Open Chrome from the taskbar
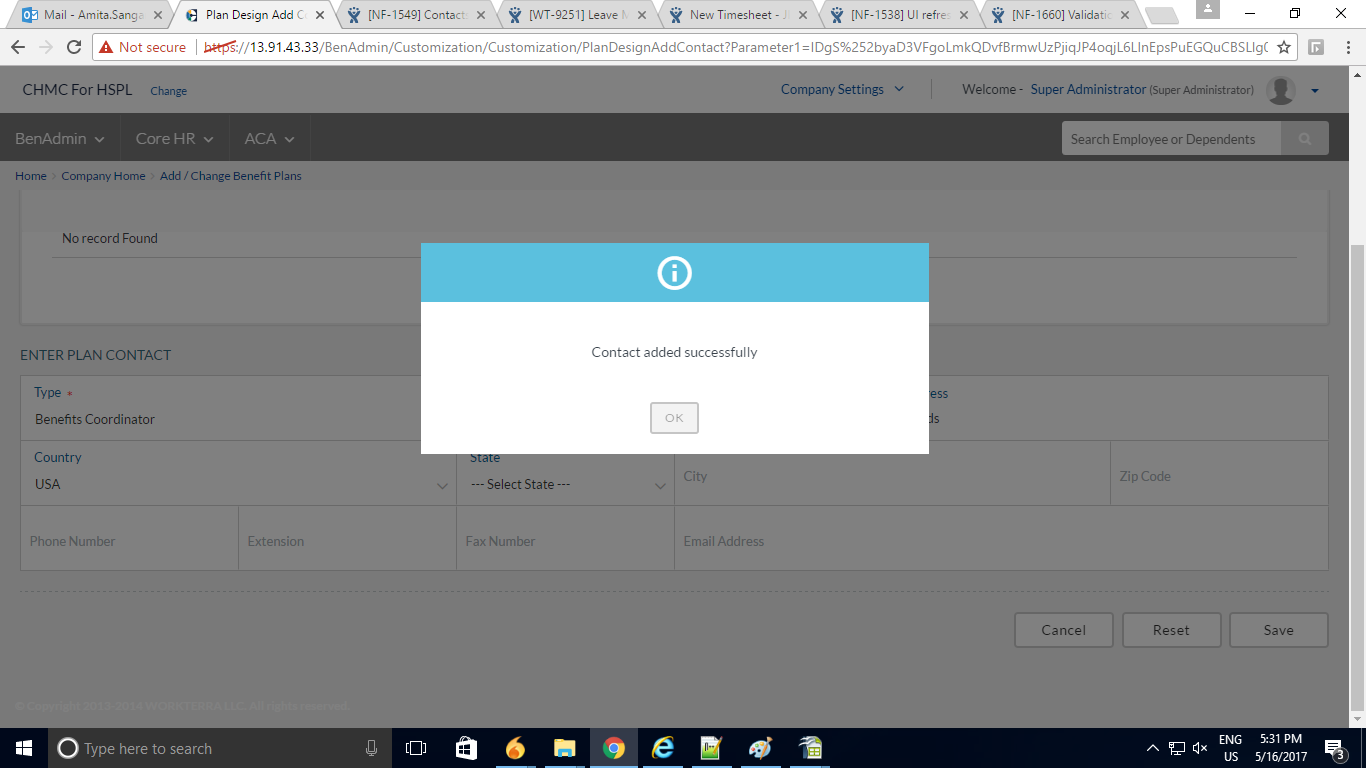 tap(613, 748)
